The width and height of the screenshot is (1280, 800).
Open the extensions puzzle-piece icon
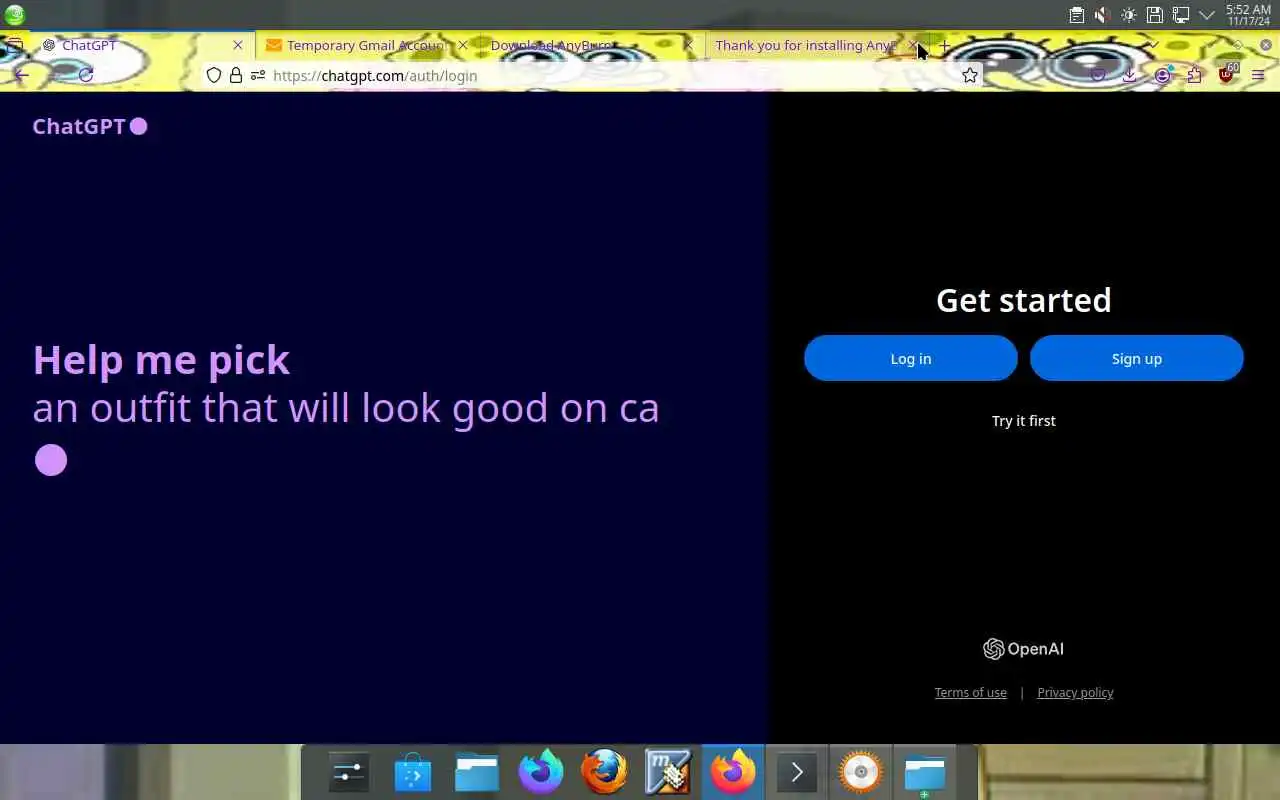(1194, 75)
